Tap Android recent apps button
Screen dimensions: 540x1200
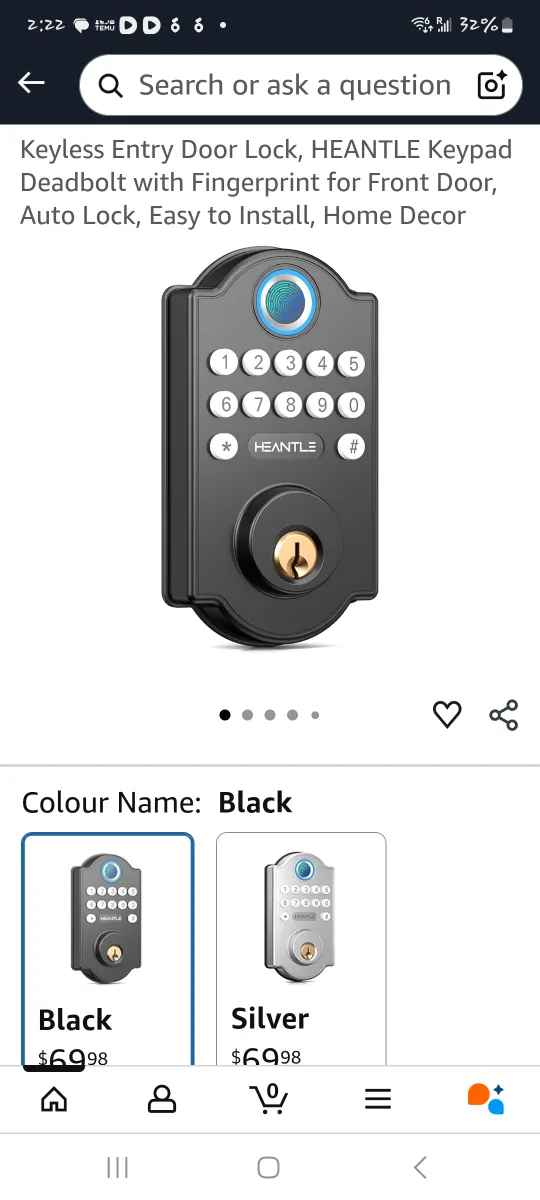(118, 1167)
